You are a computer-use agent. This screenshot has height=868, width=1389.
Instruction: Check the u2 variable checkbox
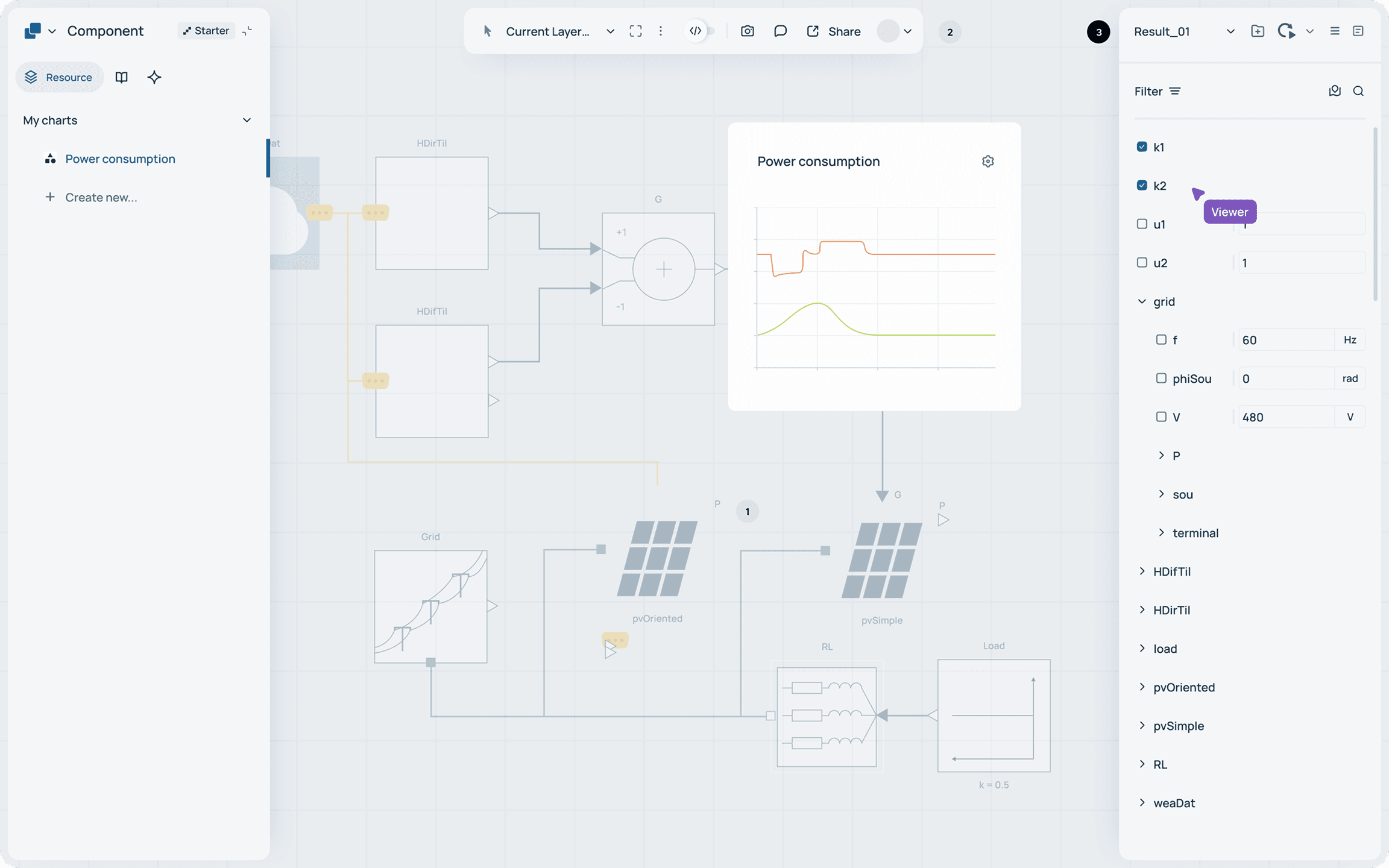(x=1142, y=263)
